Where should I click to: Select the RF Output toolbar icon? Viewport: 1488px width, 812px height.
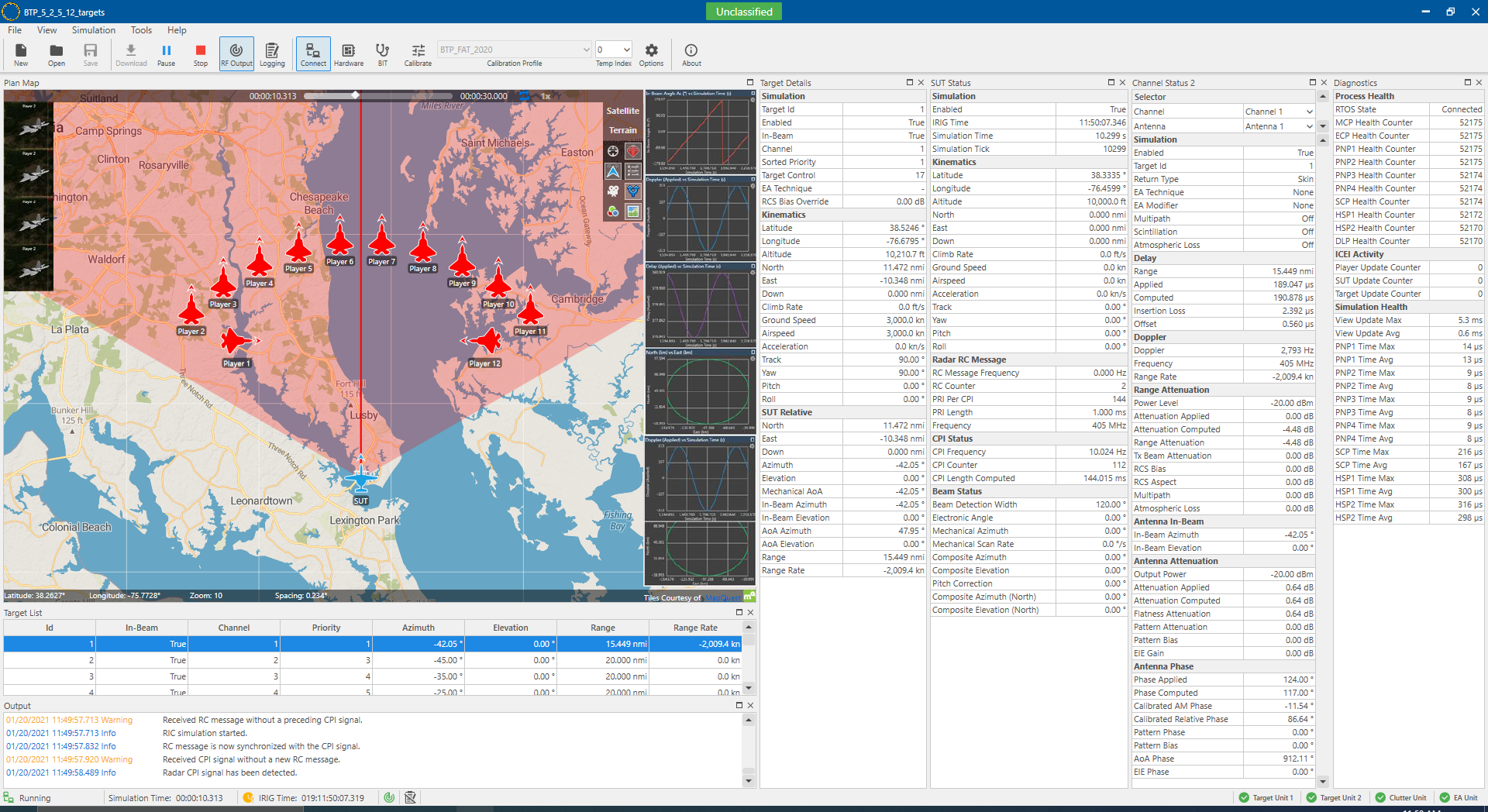pos(236,53)
